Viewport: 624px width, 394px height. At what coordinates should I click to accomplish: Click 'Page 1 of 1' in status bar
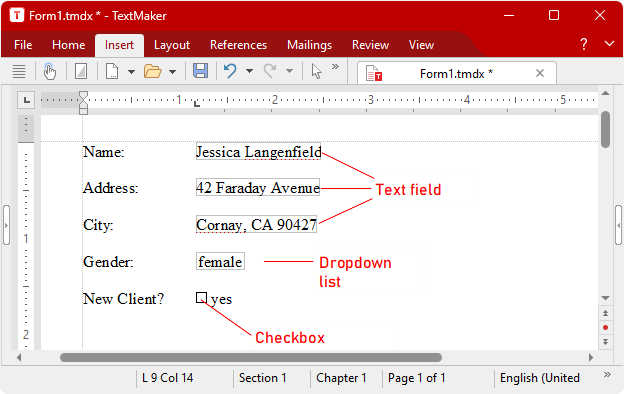click(x=417, y=378)
